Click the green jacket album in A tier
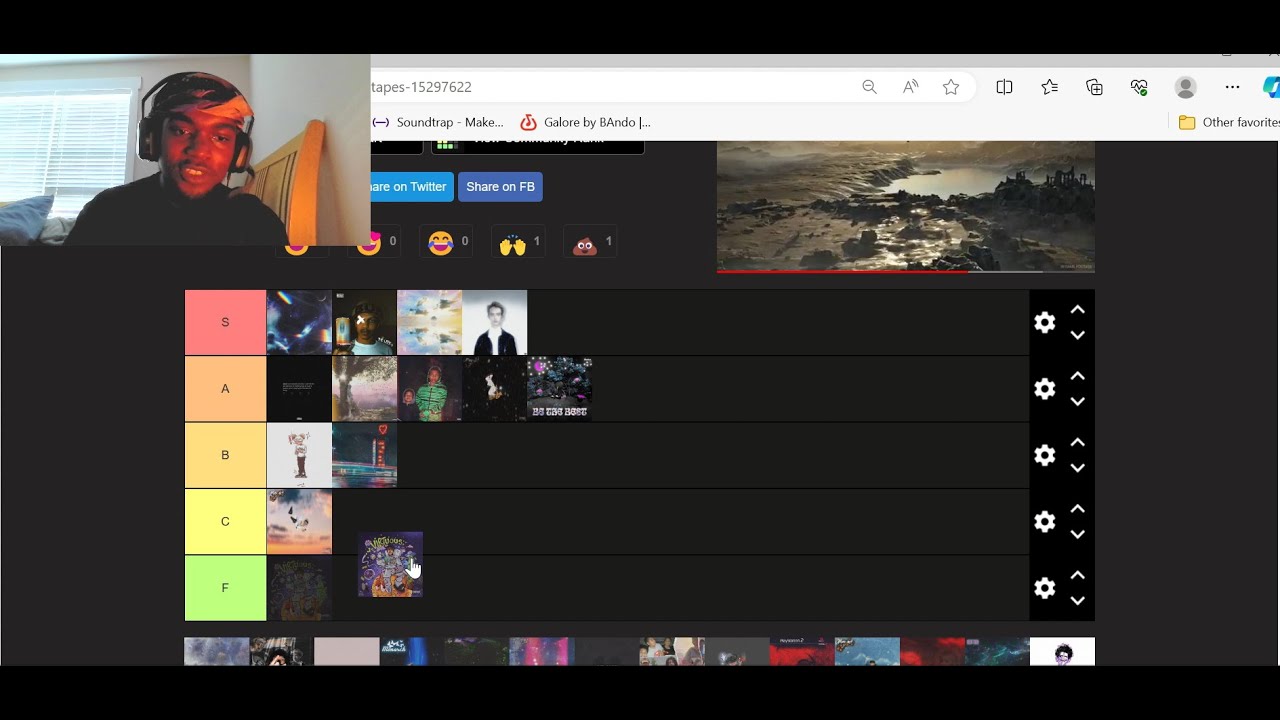The width and height of the screenshot is (1280, 720). tap(429, 389)
